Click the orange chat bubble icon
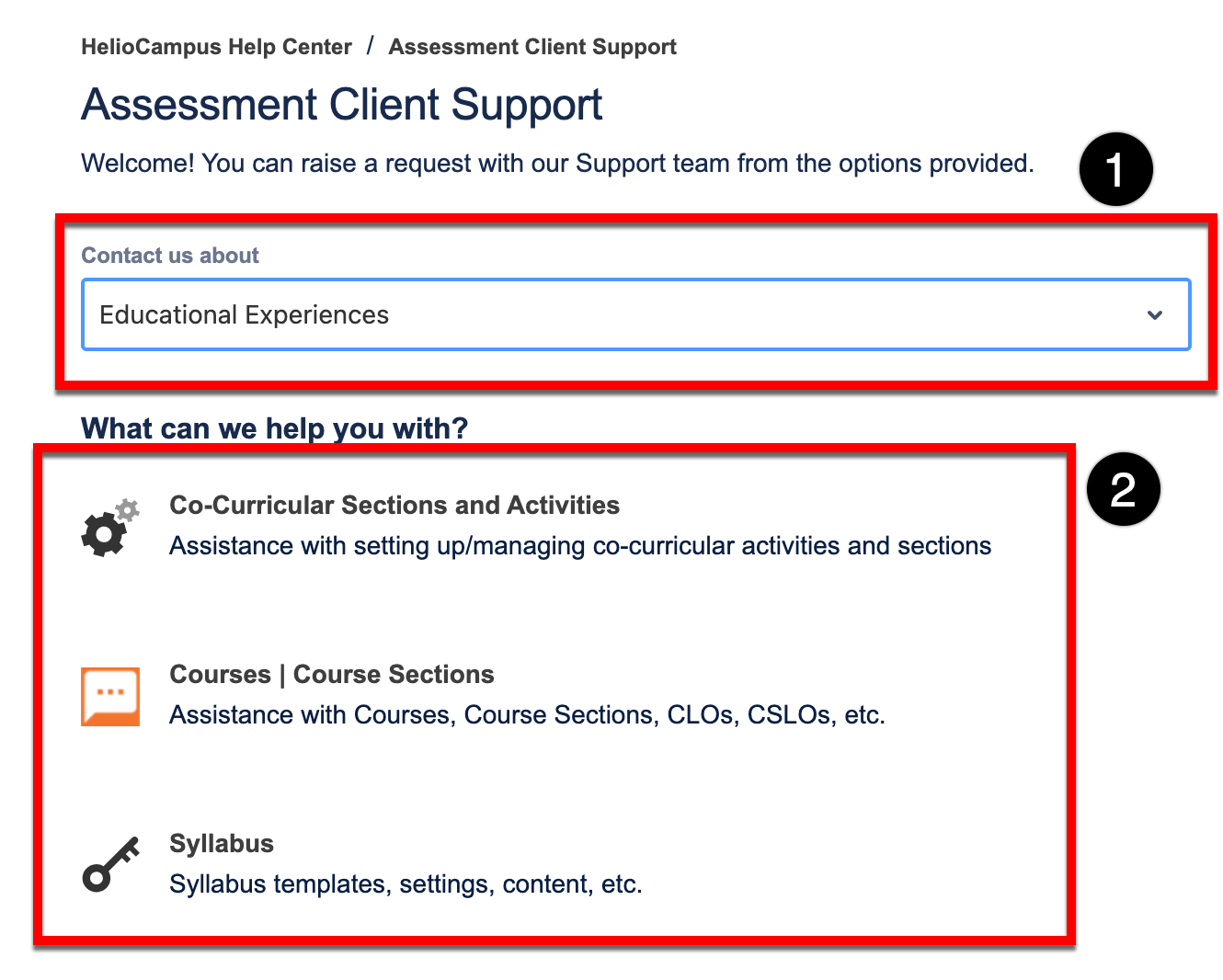 pyautogui.click(x=110, y=697)
